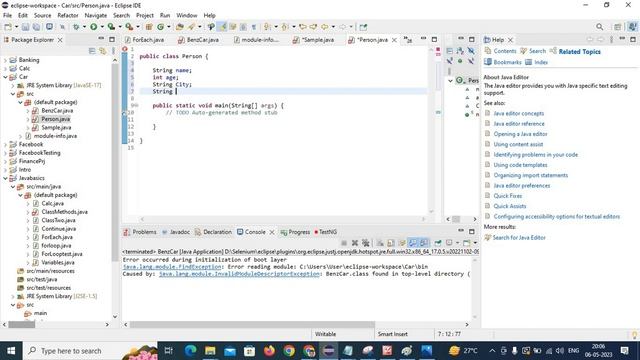Screen dimensions: 640x360
Task: Show the hidden editor tabs list
Action: pos(408,40)
